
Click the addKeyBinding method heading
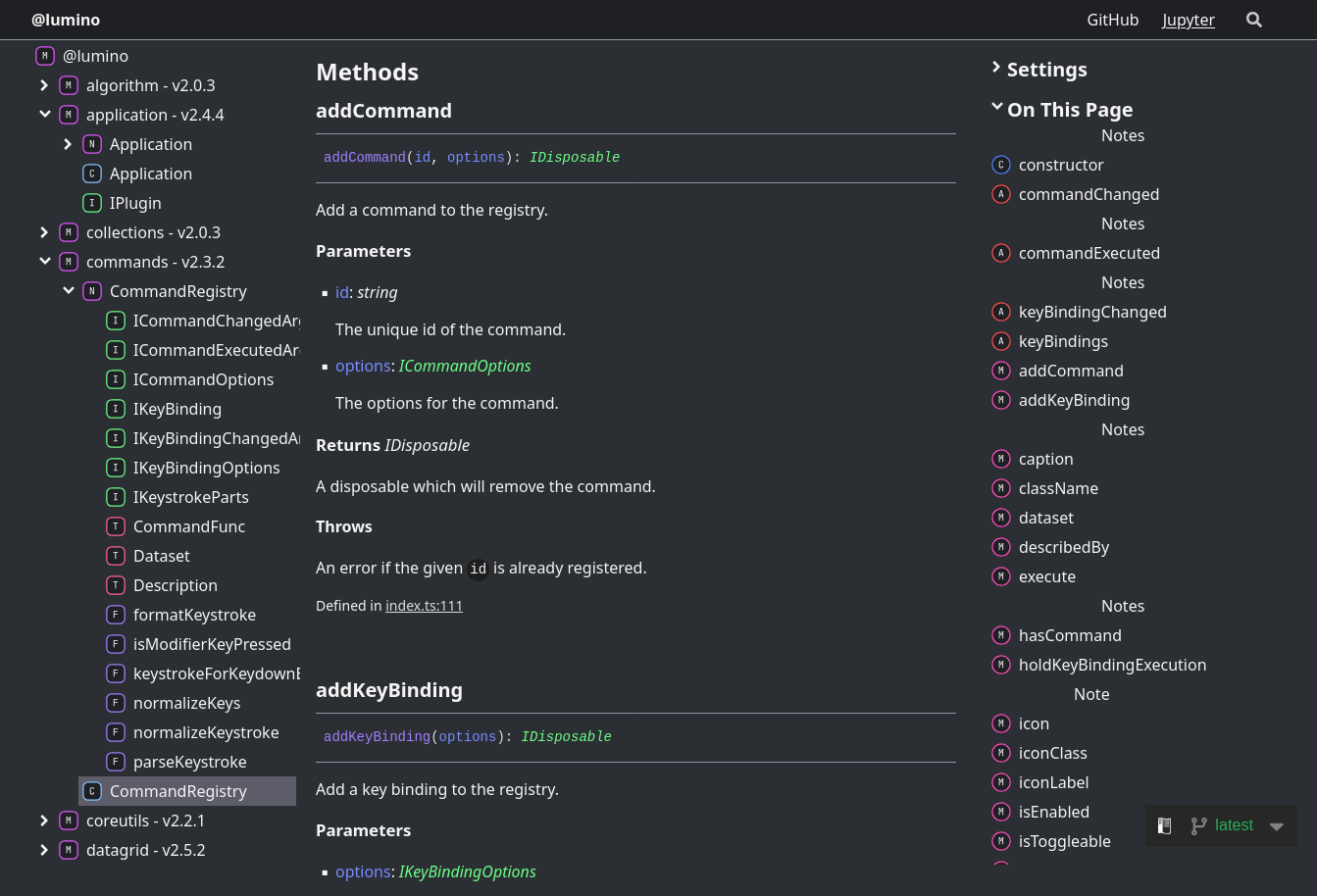pyautogui.click(x=389, y=690)
